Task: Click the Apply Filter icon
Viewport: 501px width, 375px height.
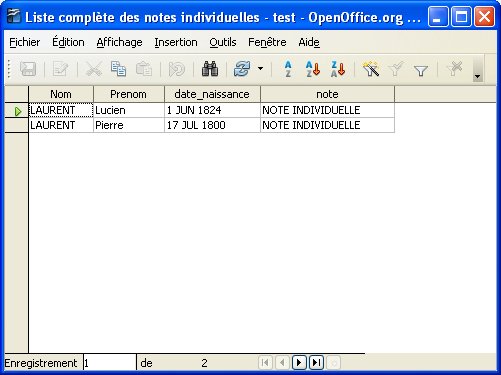Action: click(x=396, y=69)
